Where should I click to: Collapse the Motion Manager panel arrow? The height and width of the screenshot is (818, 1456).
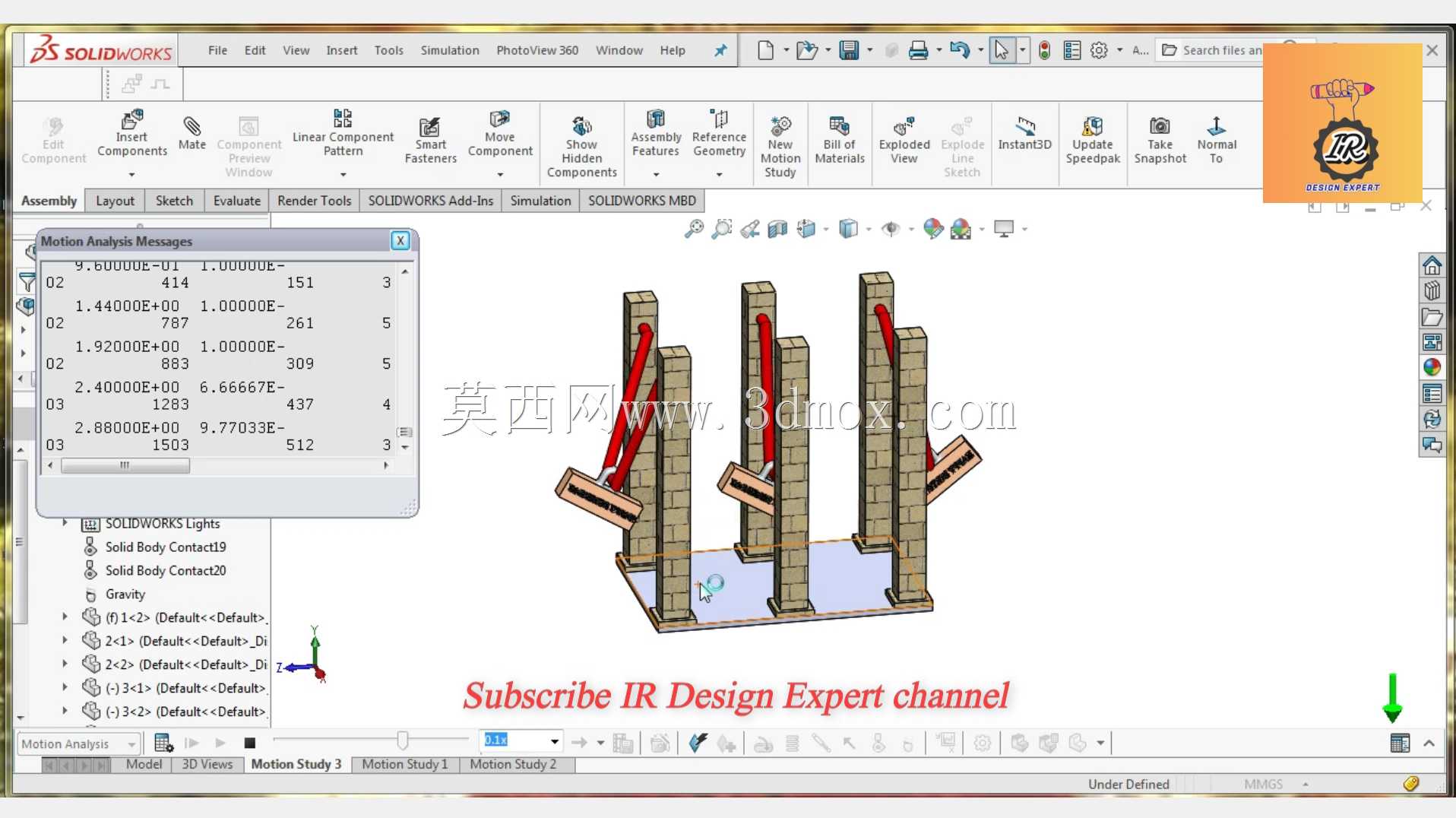[1429, 743]
